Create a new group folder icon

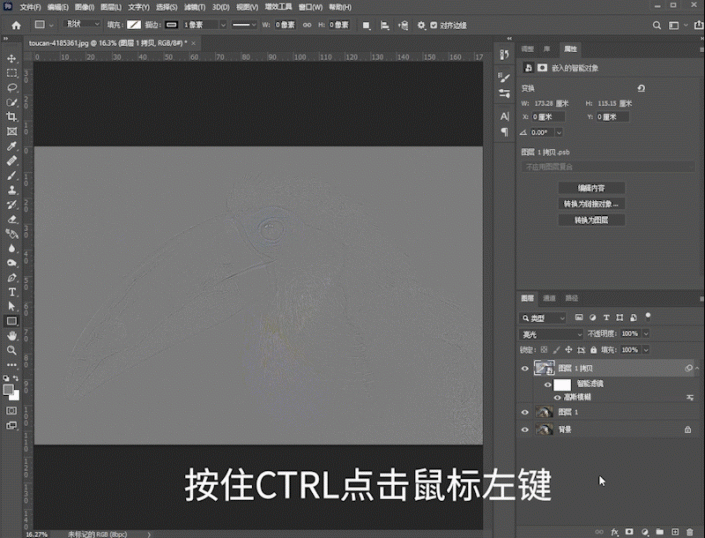click(x=660, y=532)
